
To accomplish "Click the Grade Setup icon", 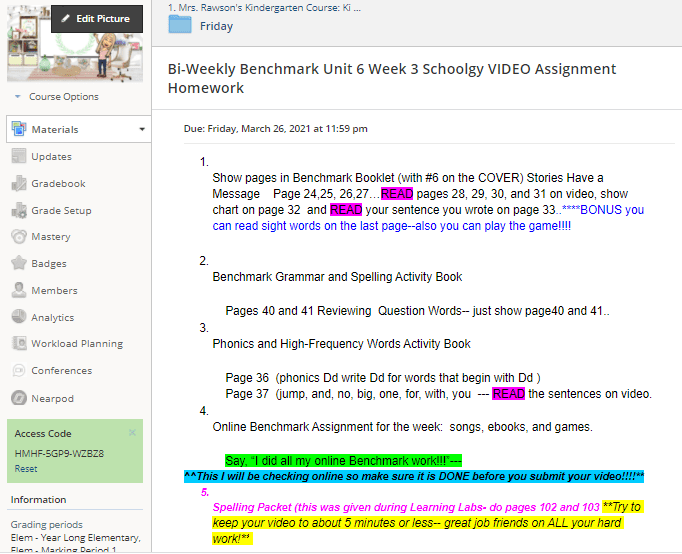I will 19,210.
